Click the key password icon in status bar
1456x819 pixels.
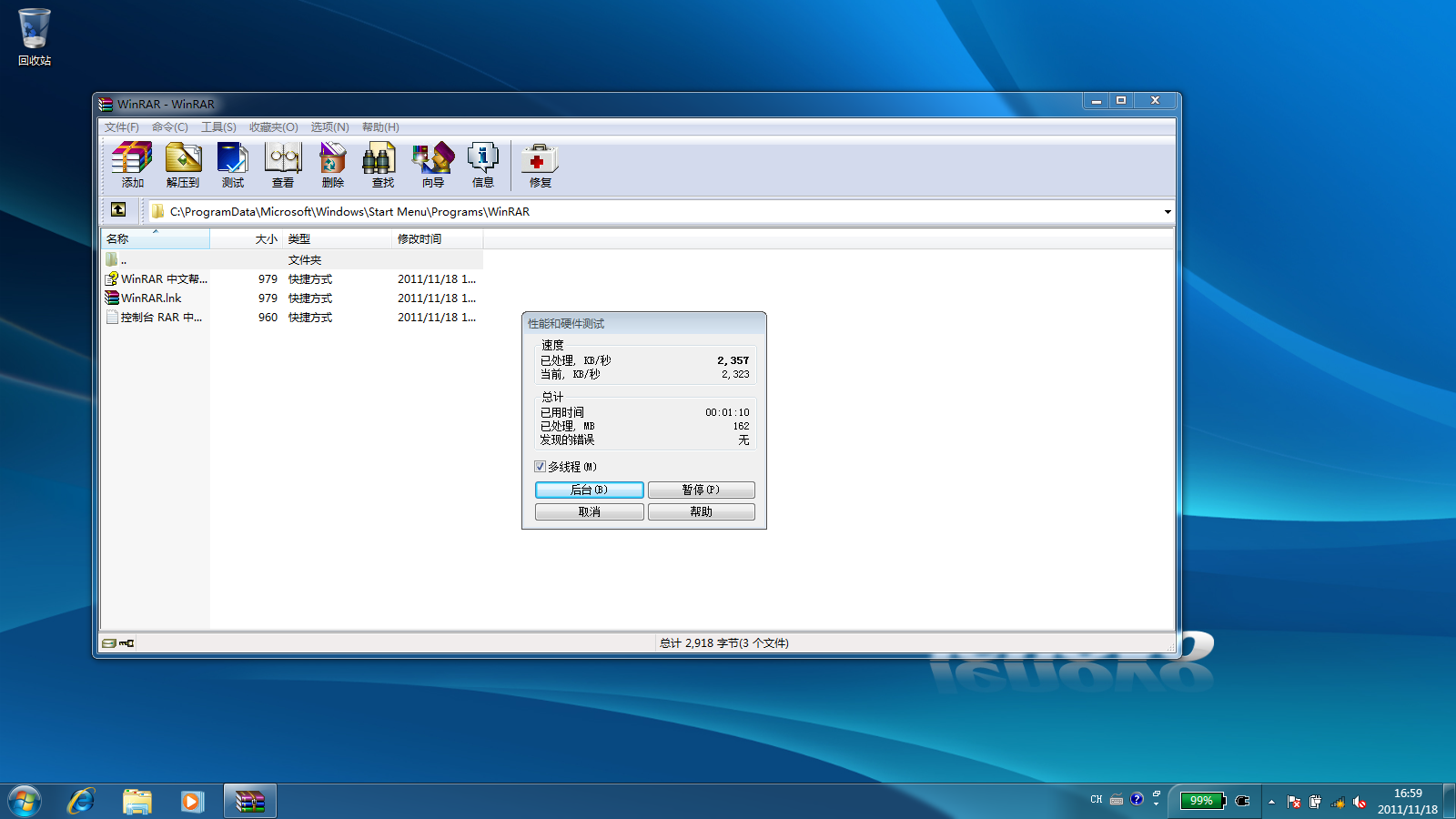[126, 643]
